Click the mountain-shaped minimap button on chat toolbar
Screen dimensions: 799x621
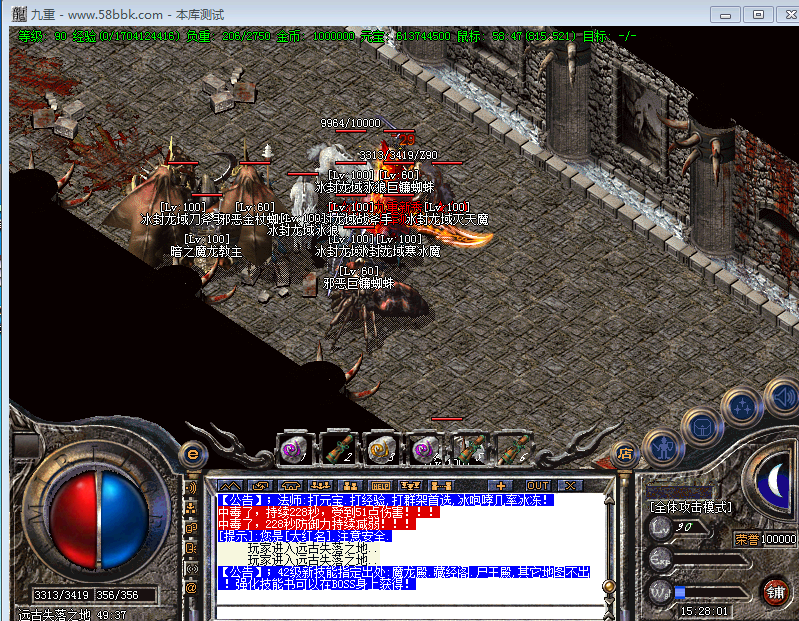point(230,485)
